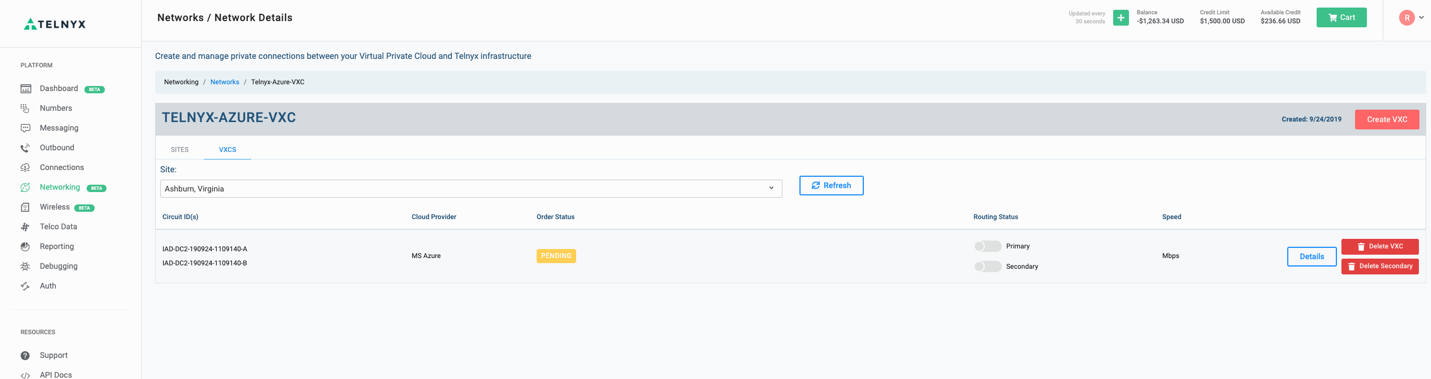Viewport: 1431px width, 379px height.
Task: Click the Outbound phone icon
Action: pyautogui.click(x=26, y=148)
